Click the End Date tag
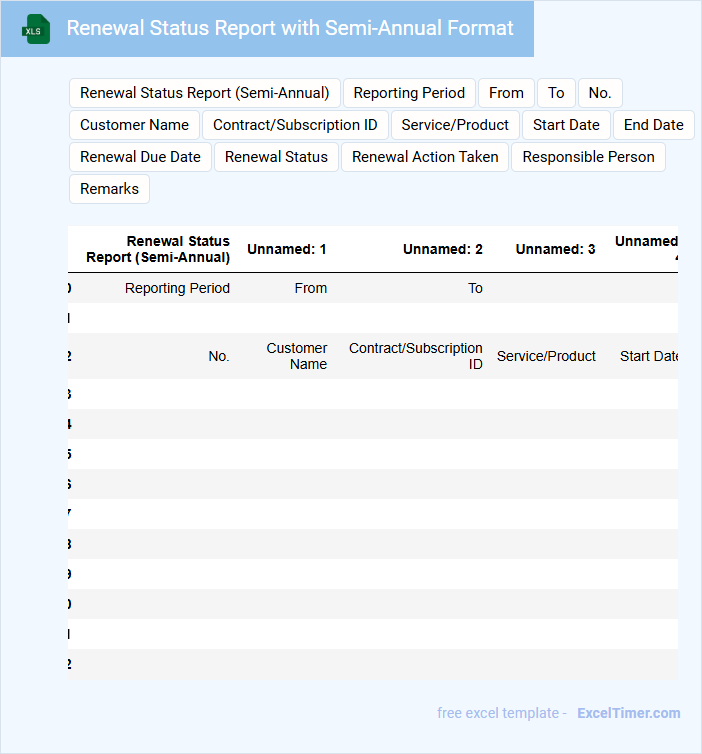Viewport: 702px width, 754px height. tap(654, 125)
